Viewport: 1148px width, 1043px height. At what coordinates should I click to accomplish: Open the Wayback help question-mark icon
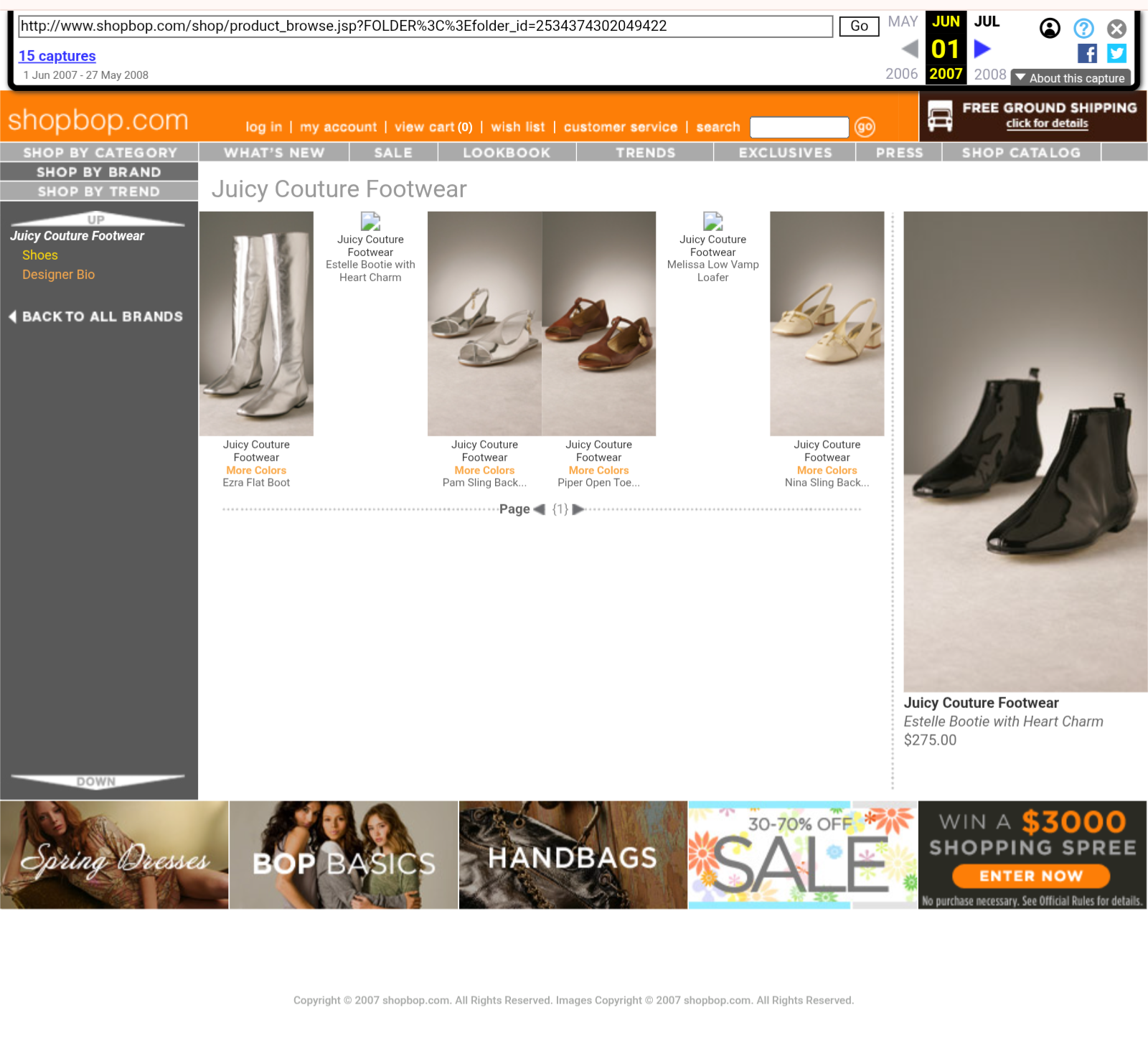1083,29
